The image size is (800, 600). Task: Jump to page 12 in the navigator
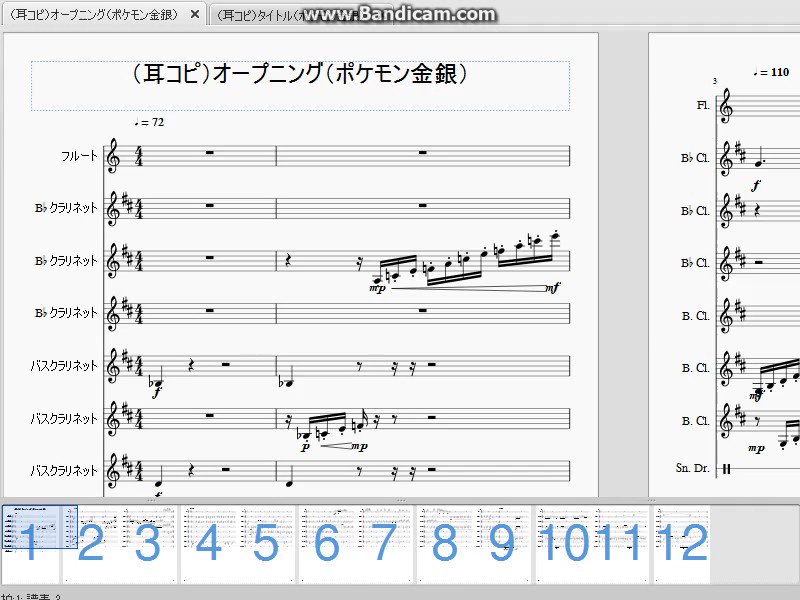[x=682, y=543]
